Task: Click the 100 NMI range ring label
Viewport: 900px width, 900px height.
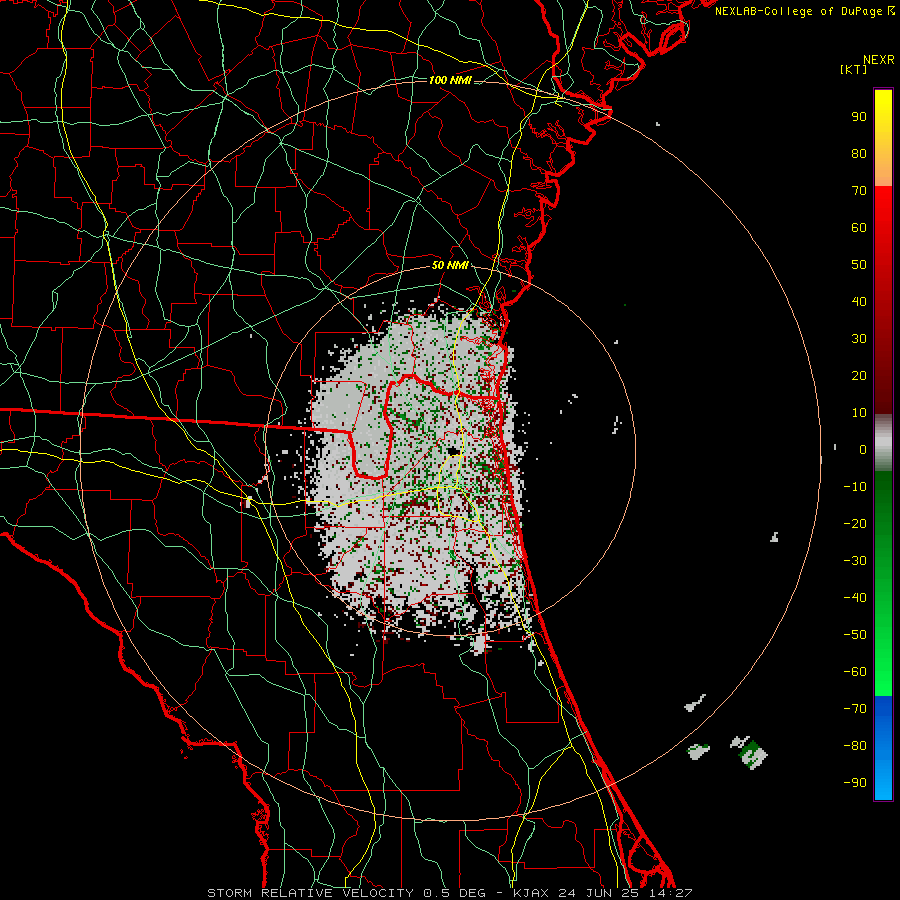Action: tap(450, 80)
